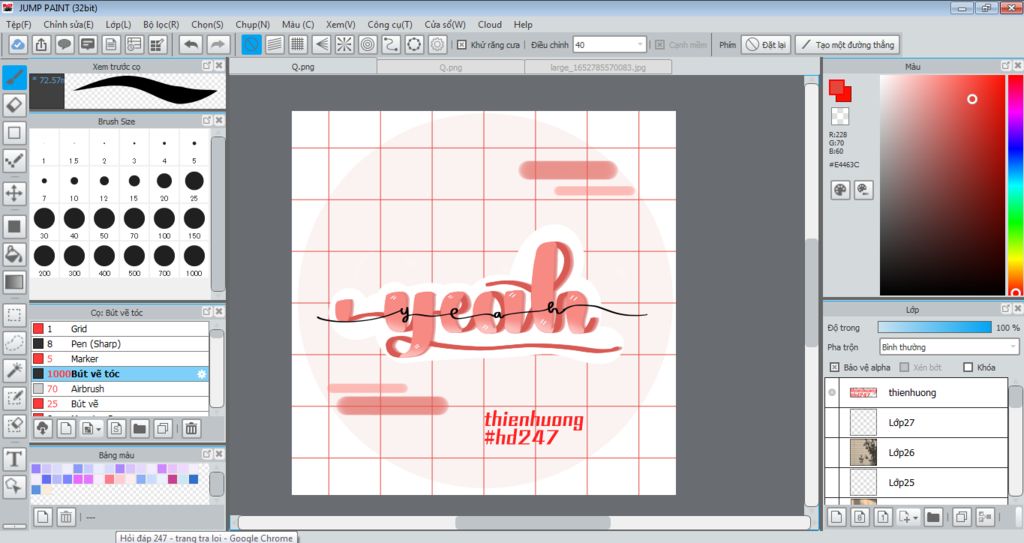Choose brush size 100
Image resolution: width=1024 pixels, height=543 pixels.
pyautogui.click(x=164, y=223)
